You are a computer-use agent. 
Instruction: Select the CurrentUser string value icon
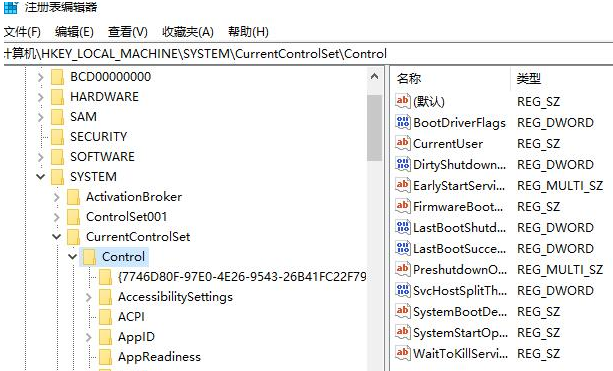403,143
